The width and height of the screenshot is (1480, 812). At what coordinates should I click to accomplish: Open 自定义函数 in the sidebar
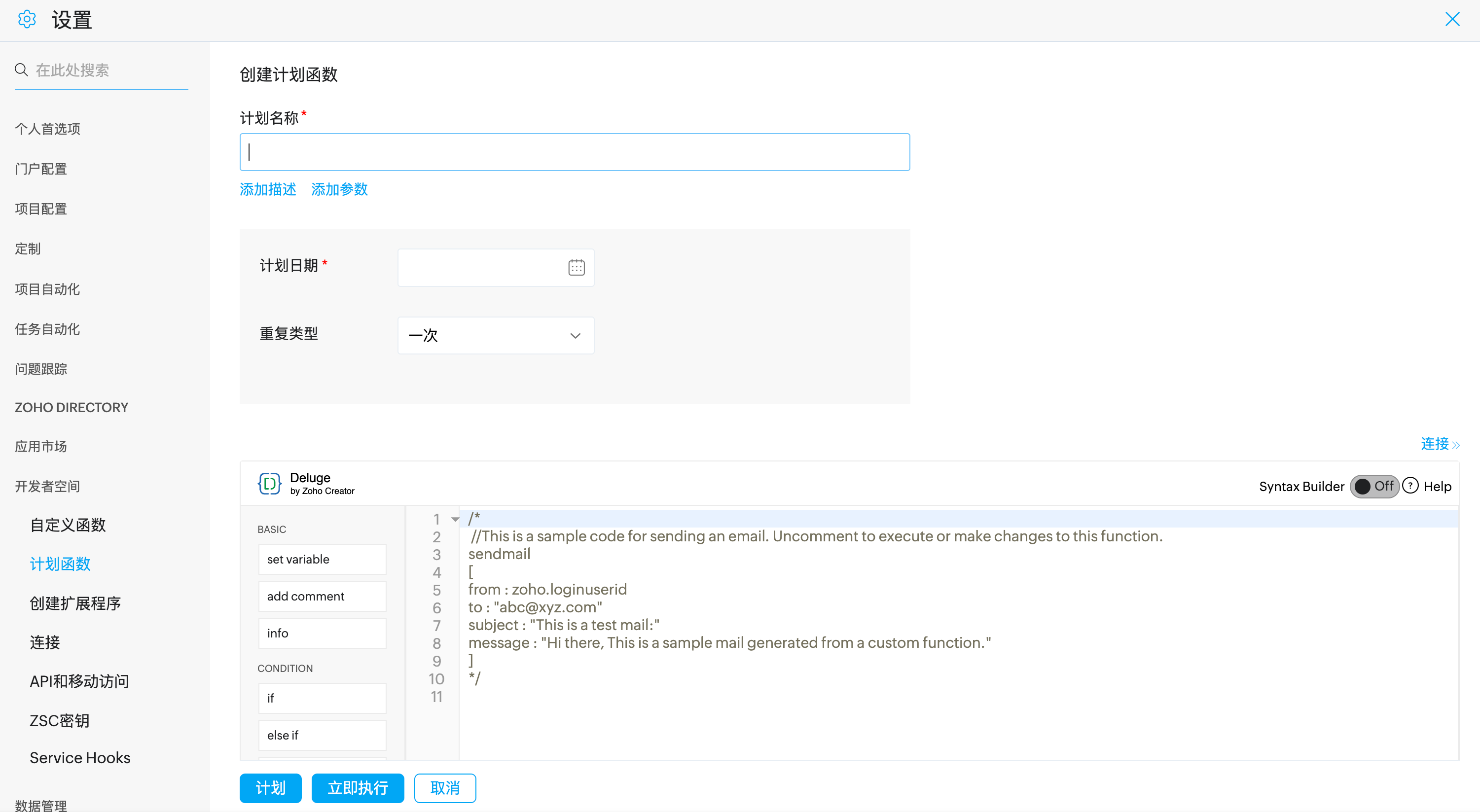[68, 525]
